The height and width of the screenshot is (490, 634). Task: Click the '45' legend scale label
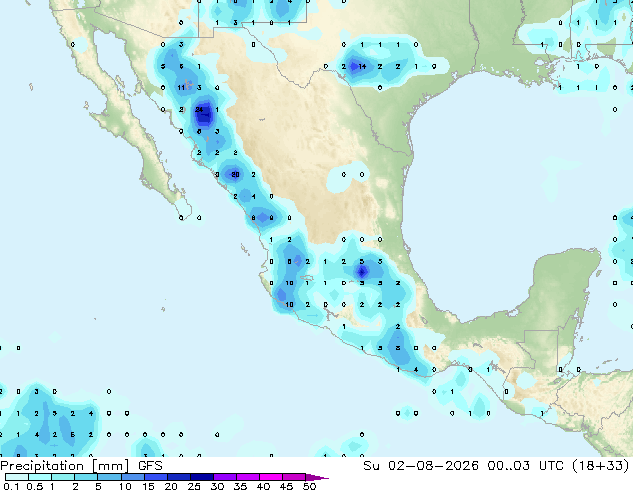coord(286,486)
